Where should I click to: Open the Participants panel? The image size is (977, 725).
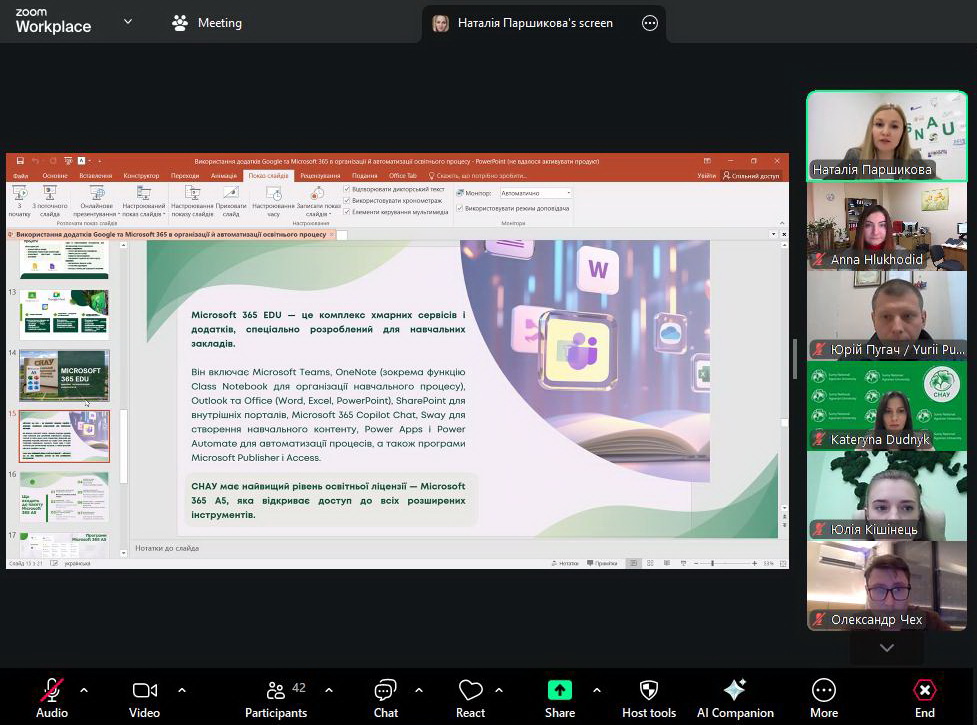click(276, 691)
